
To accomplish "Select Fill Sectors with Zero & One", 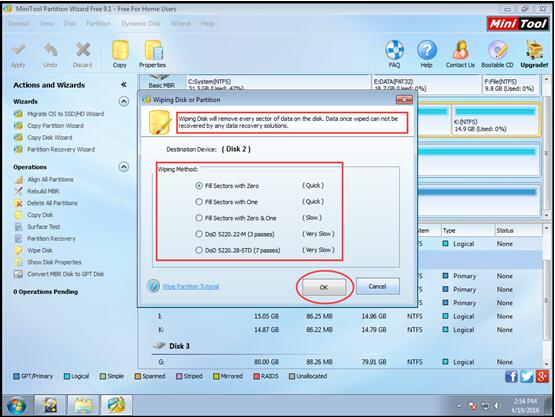I will click(236, 218).
